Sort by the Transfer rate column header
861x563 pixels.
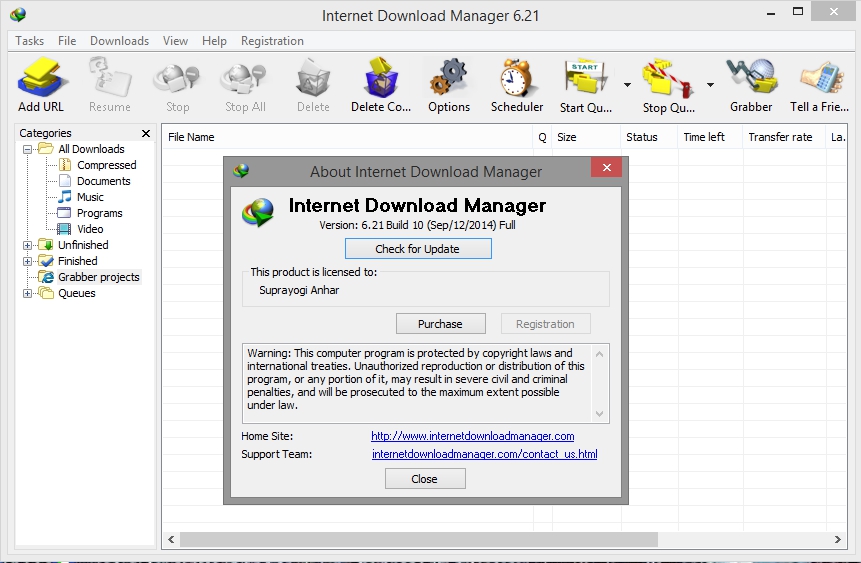click(x=784, y=137)
